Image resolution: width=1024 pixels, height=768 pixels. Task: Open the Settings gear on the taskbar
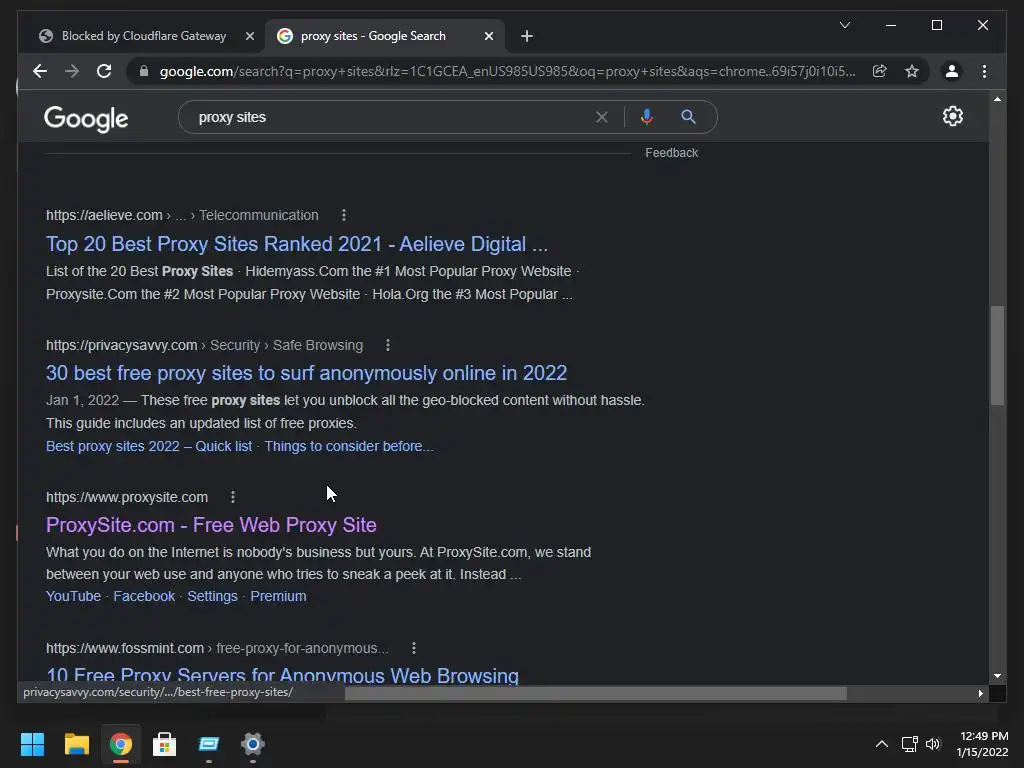point(253,744)
